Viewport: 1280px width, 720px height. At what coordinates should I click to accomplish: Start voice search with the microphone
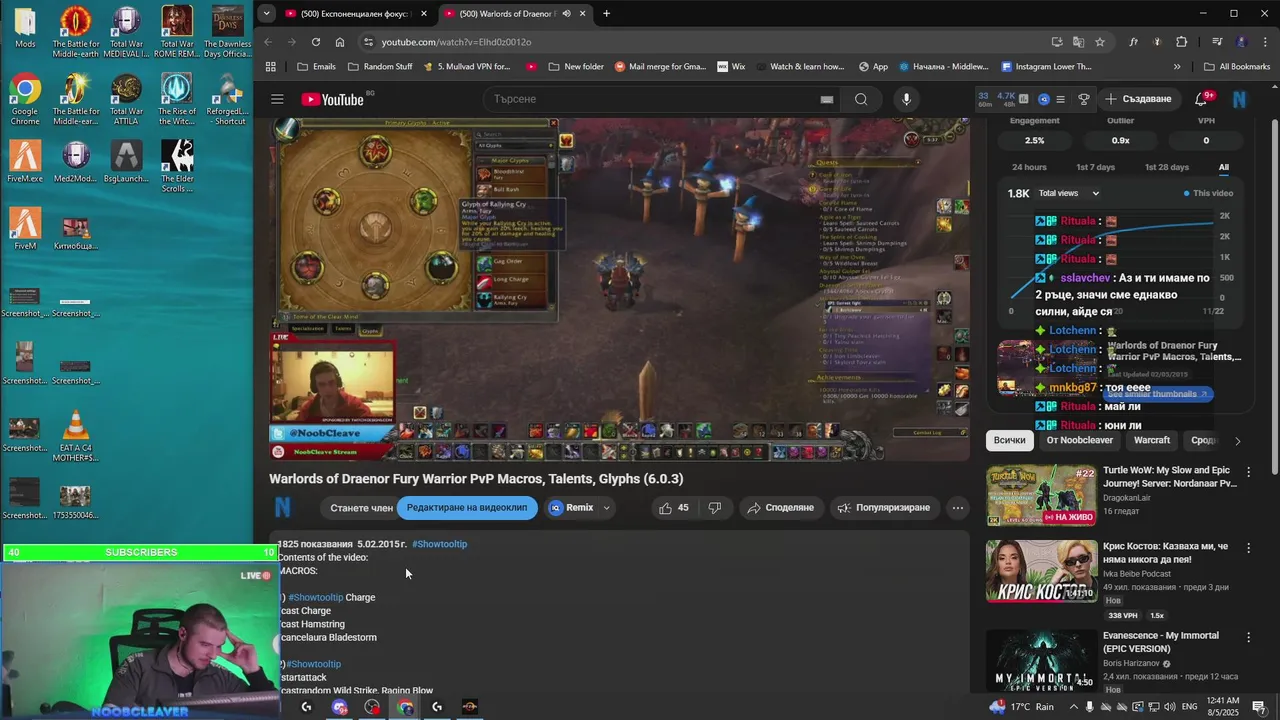[x=906, y=99]
